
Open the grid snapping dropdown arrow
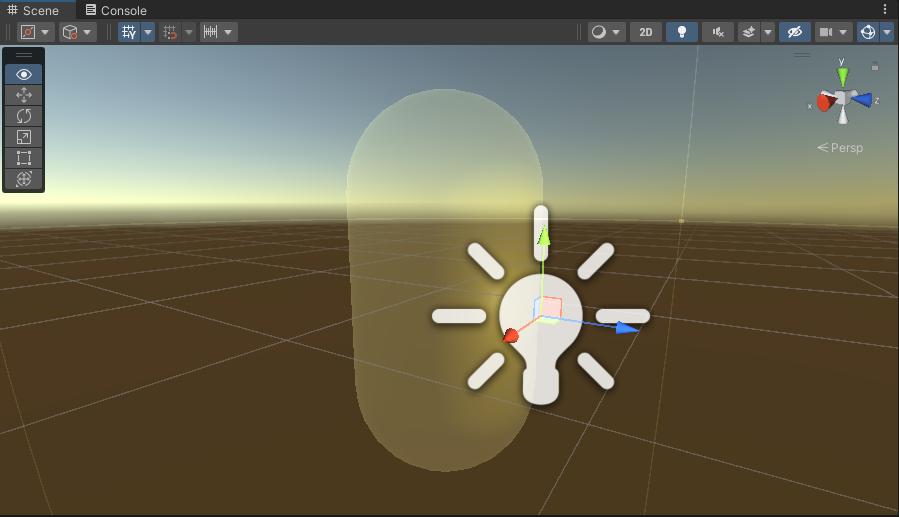click(189, 32)
